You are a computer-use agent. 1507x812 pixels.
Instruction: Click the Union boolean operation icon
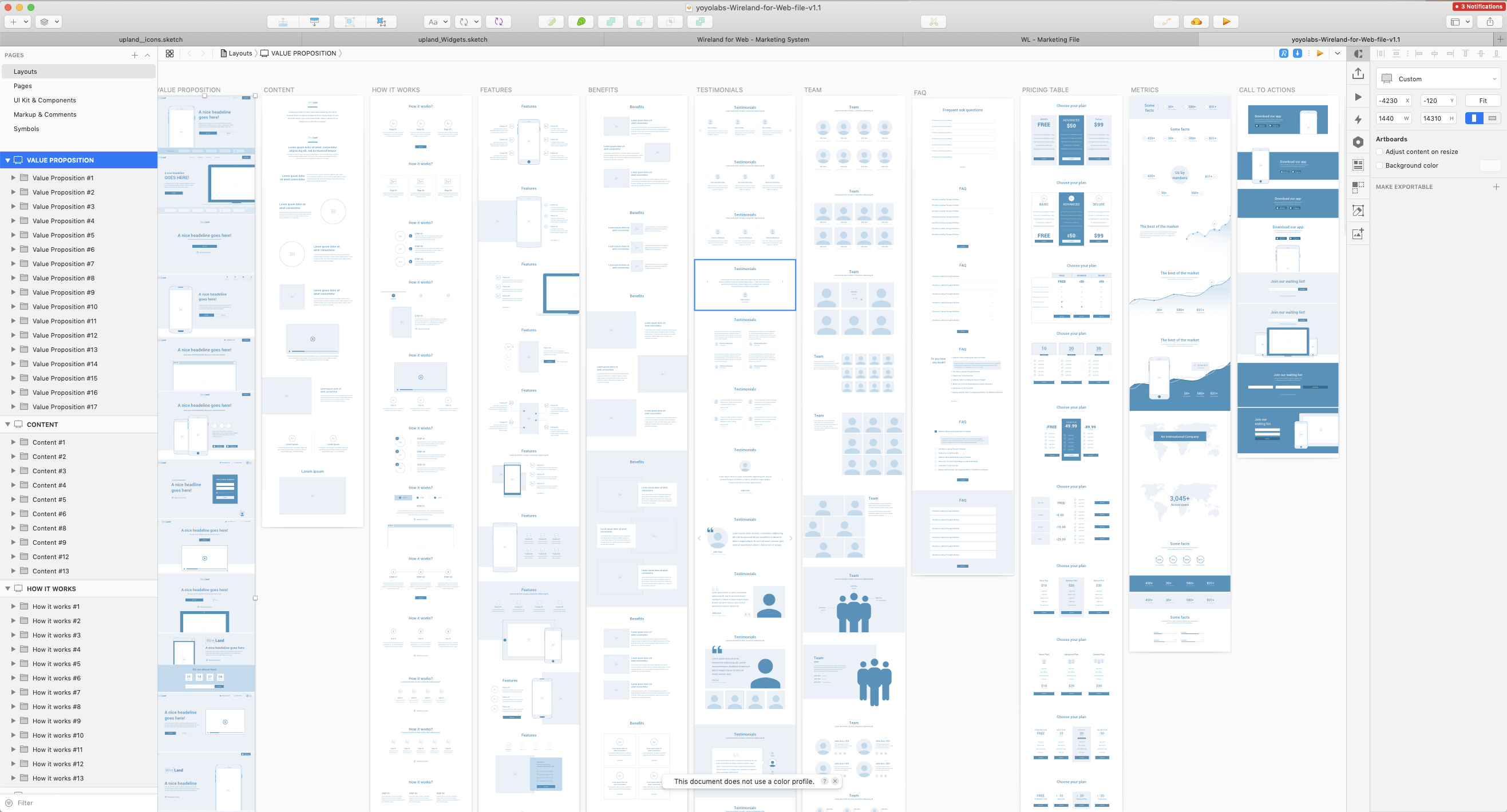coord(611,22)
